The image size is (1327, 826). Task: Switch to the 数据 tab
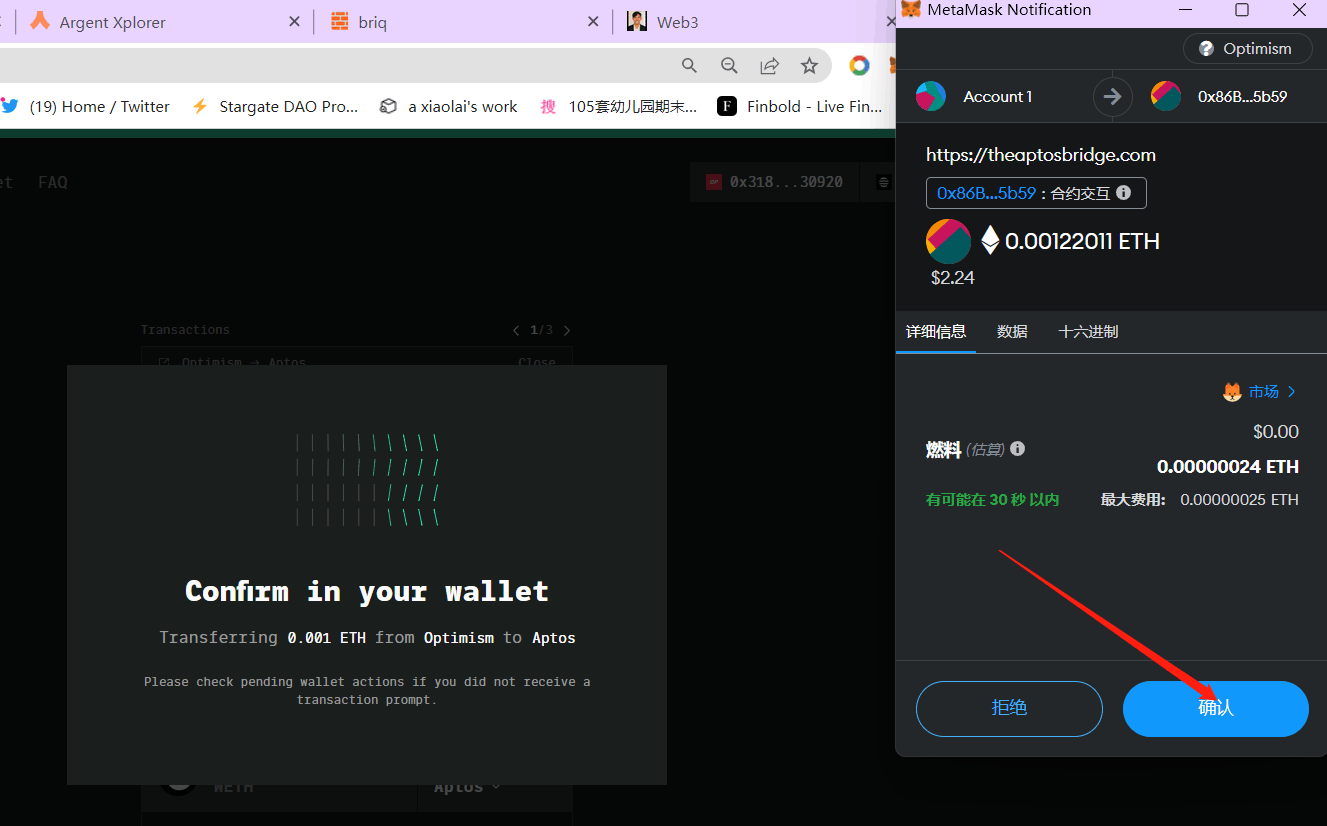tap(1012, 332)
